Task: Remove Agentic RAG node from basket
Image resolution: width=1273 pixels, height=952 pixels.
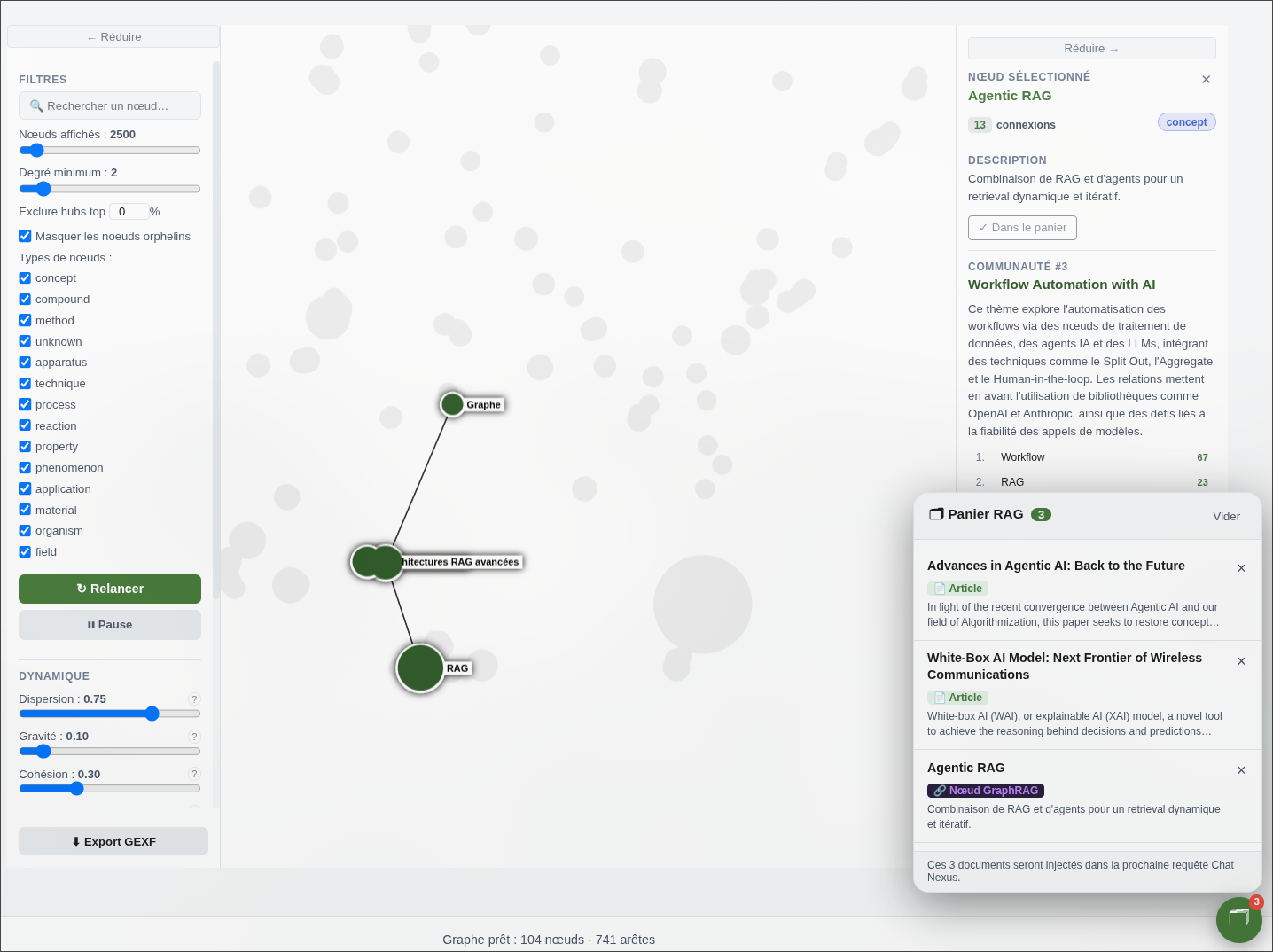Action: [x=1241, y=770]
